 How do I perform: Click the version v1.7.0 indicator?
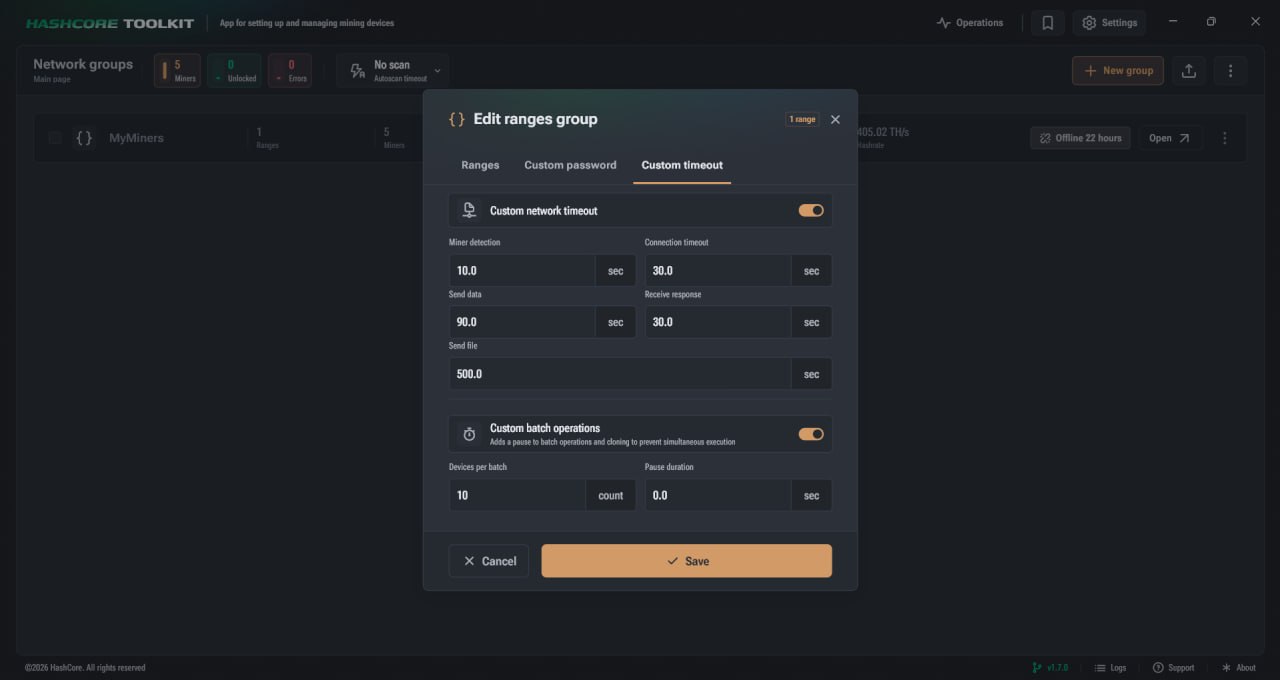[x=1051, y=668]
